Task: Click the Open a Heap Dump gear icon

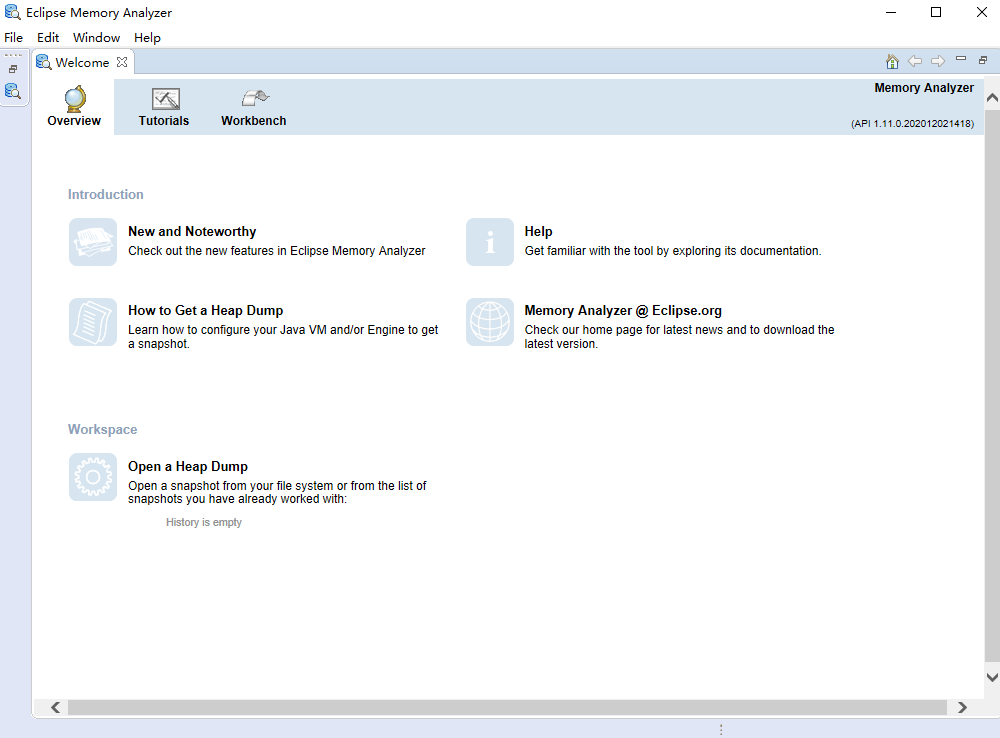Action: [x=93, y=477]
